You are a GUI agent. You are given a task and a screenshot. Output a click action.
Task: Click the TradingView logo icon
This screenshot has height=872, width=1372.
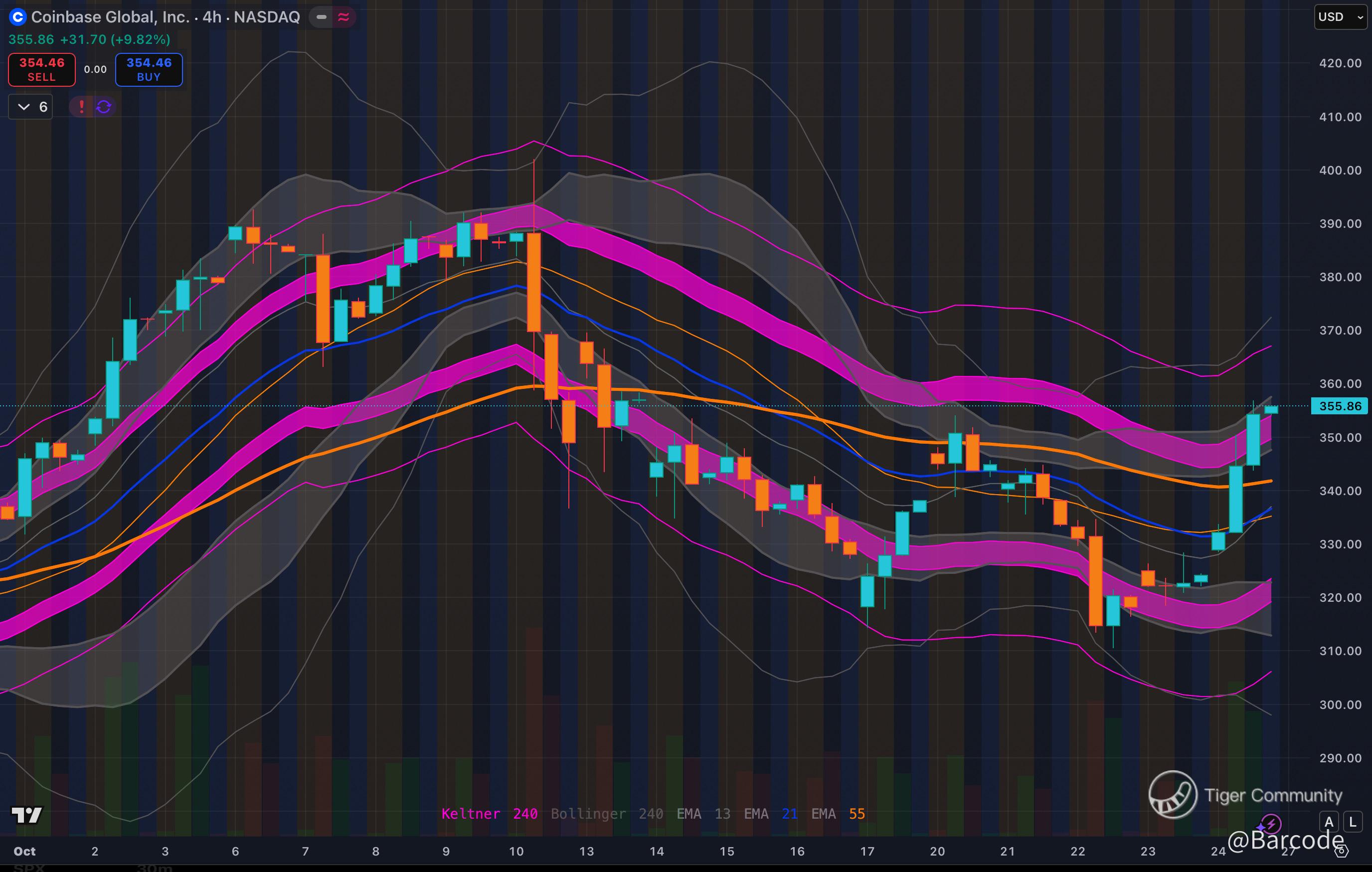(x=26, y=815)
